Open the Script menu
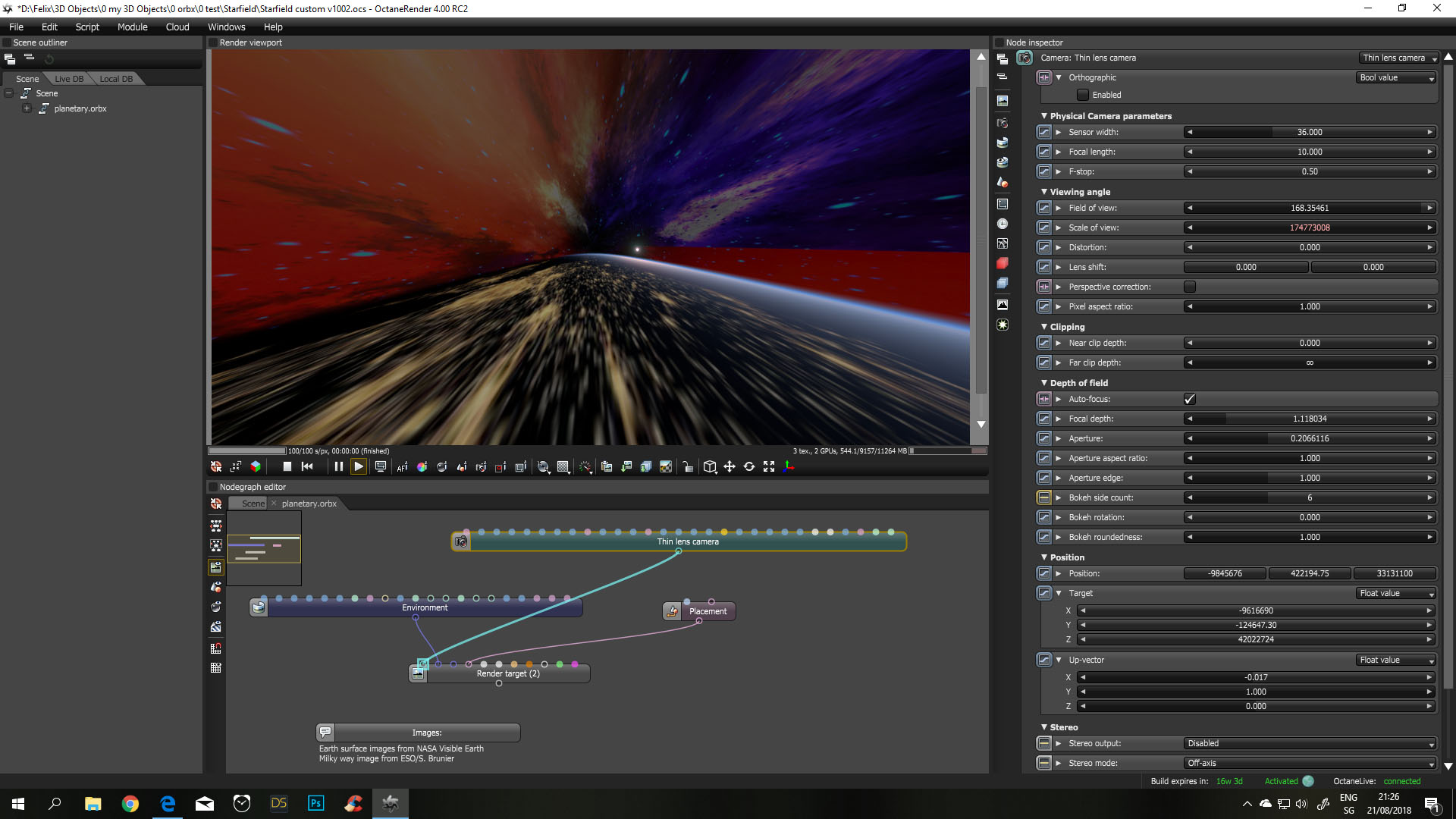Viewport: 1456px width, 819px height. (87, 27)
